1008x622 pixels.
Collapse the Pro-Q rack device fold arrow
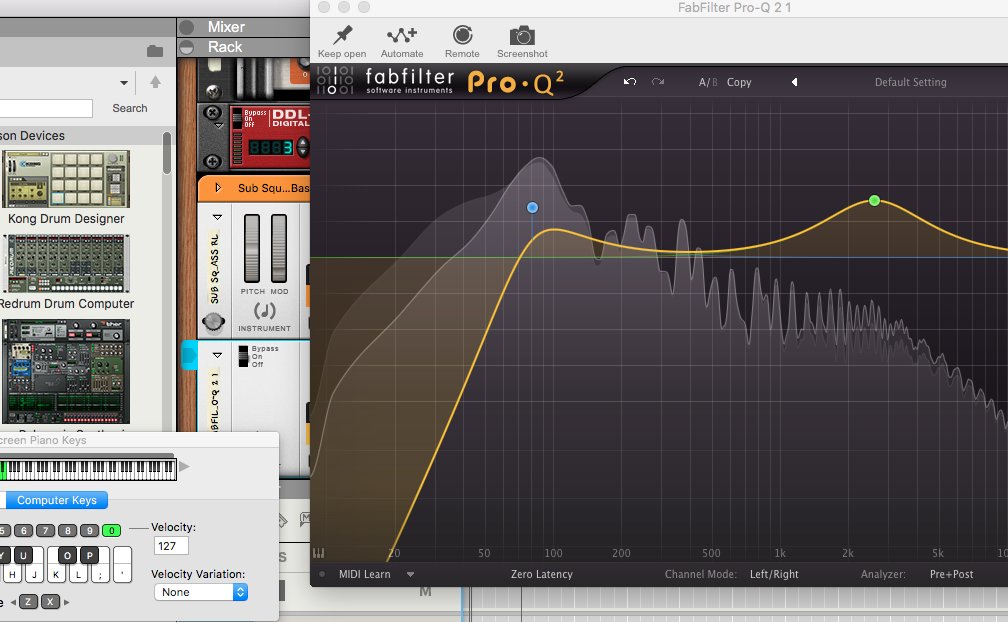pos(217,355)
